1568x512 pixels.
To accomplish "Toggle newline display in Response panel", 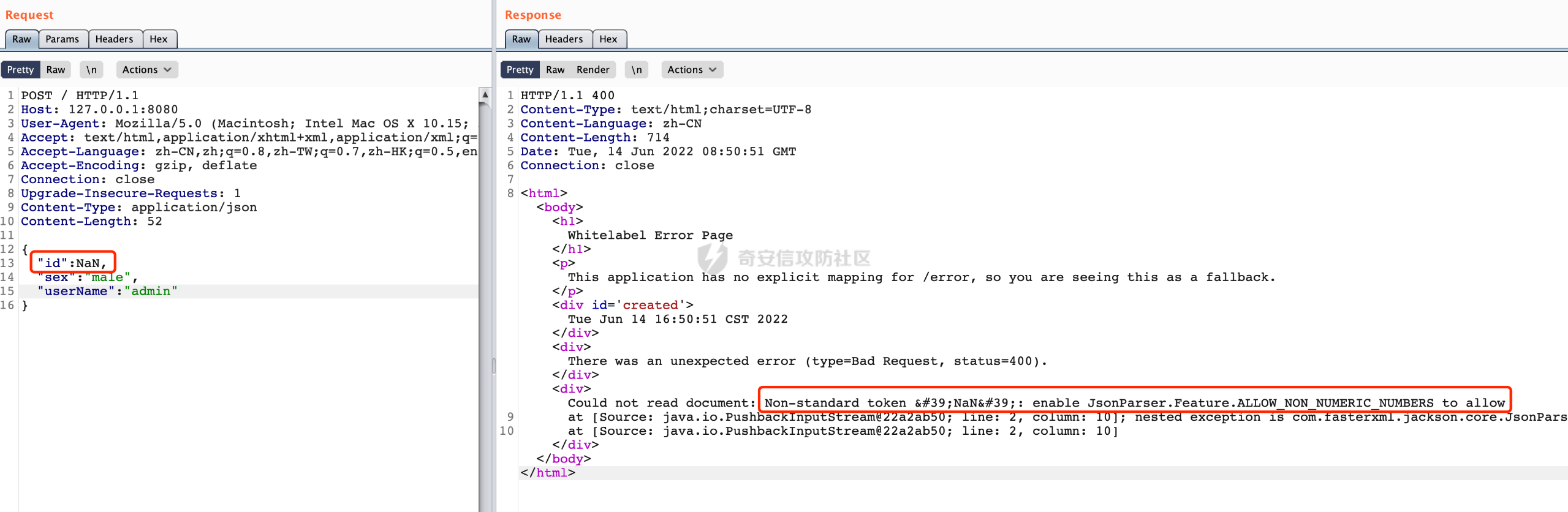I will click(637, 70).
